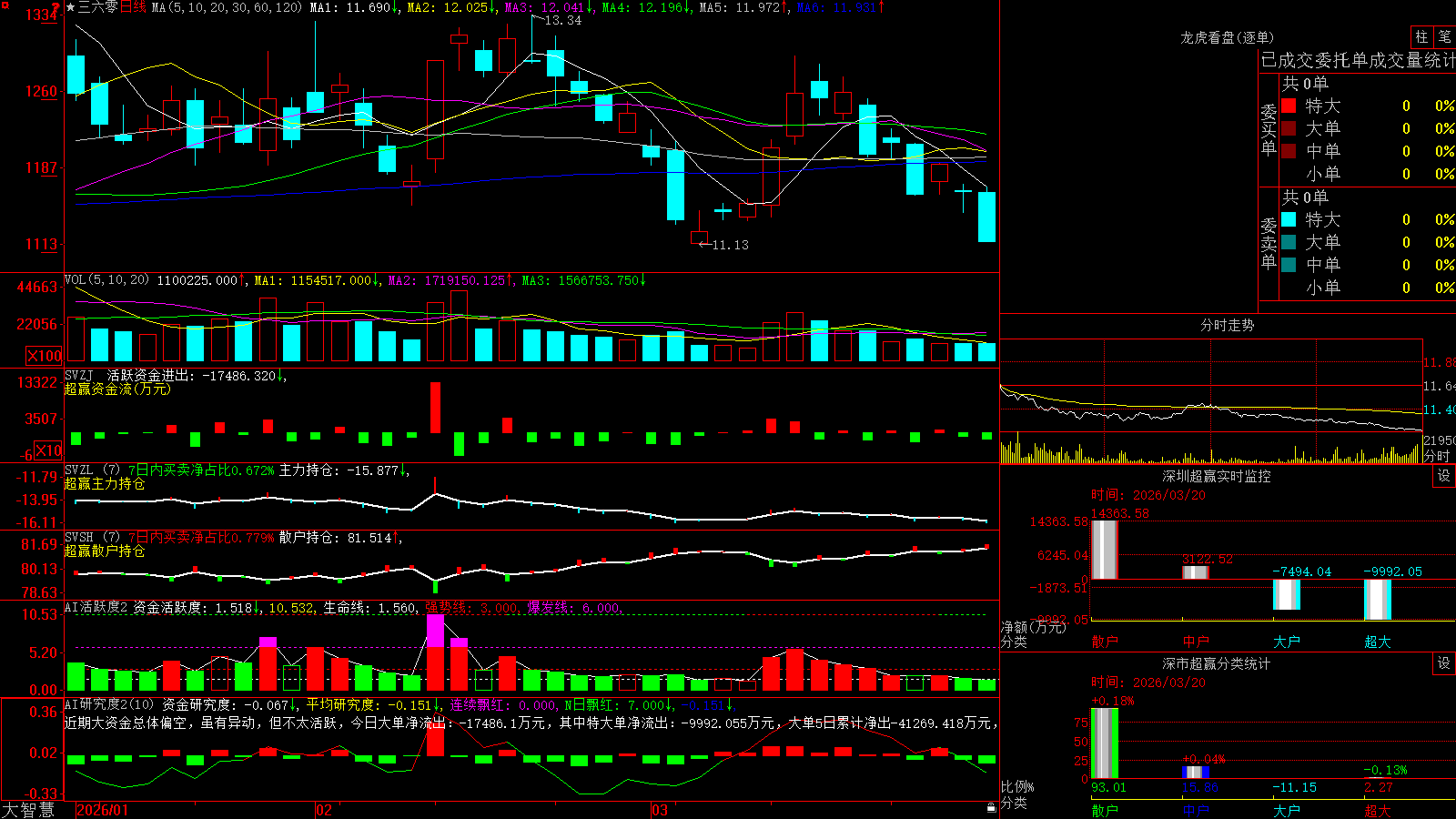
Task: Click the red 特大 buy-order color swatch
Action: point(1289,106)
